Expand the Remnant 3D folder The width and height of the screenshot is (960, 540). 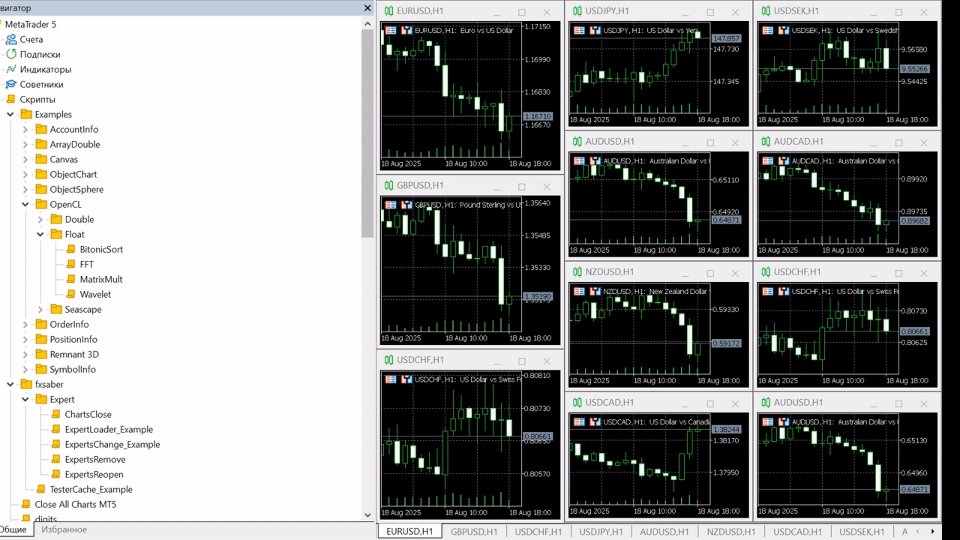pos(25,354)
